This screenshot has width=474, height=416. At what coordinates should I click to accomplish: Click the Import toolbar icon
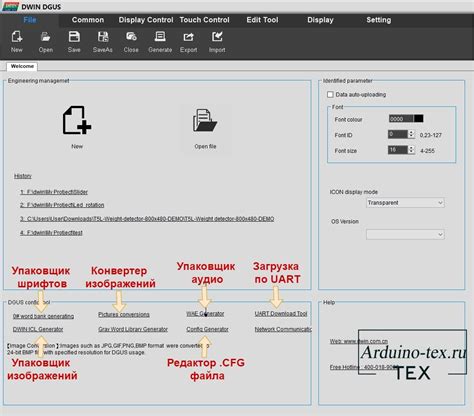(217, 37)
